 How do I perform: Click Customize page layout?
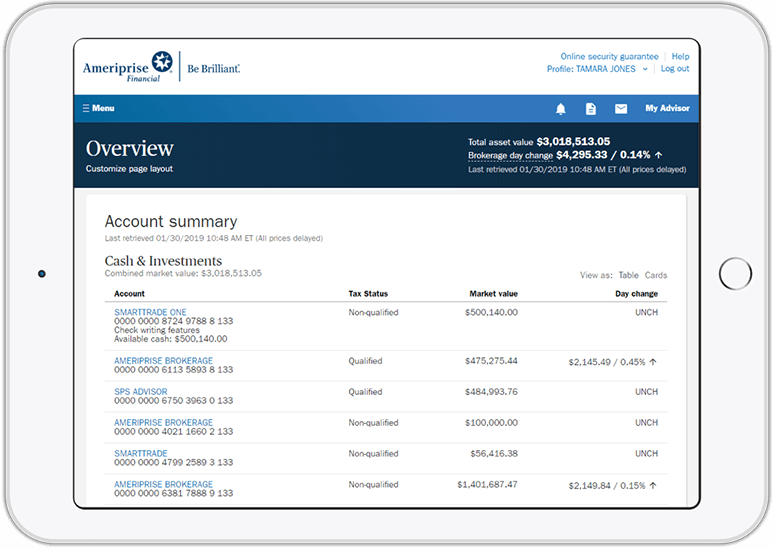click(129, 169)
